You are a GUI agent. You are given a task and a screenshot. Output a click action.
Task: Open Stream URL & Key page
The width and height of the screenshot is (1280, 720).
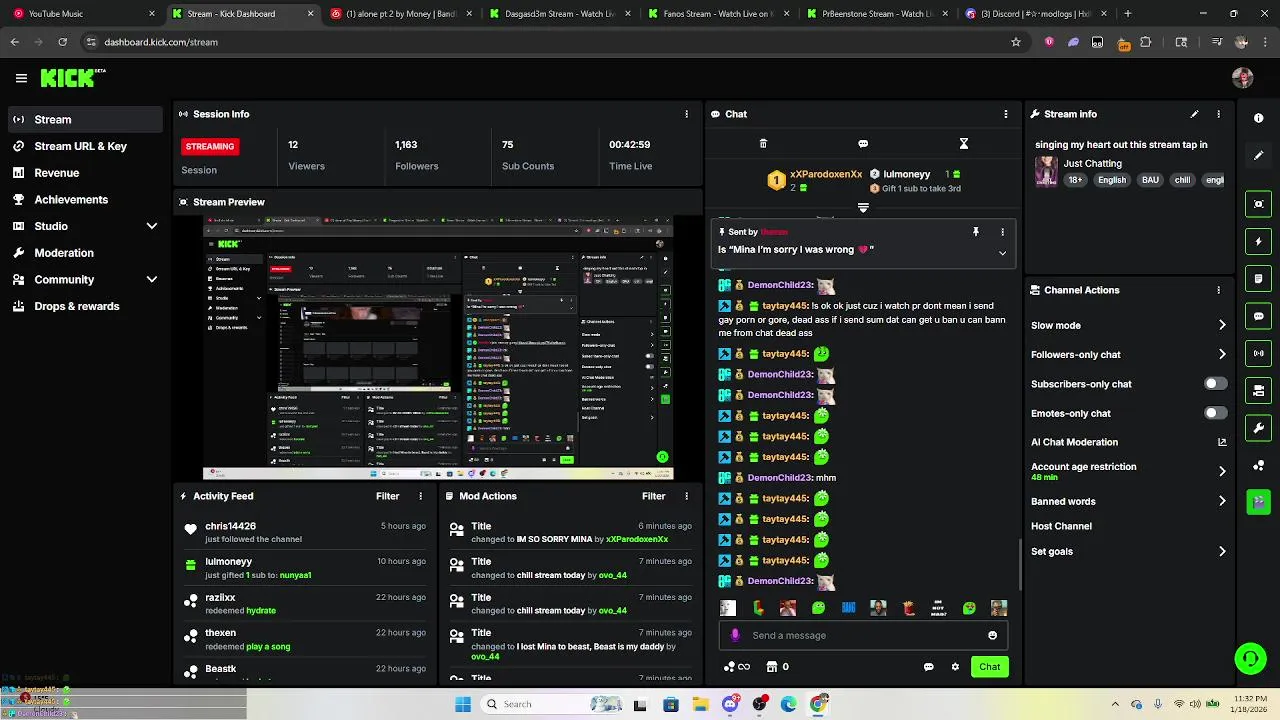coord(85,146)
